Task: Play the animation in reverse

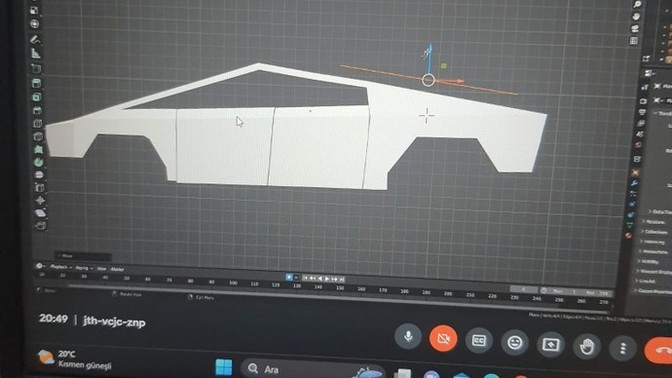Action: click(x=320, y=279)
